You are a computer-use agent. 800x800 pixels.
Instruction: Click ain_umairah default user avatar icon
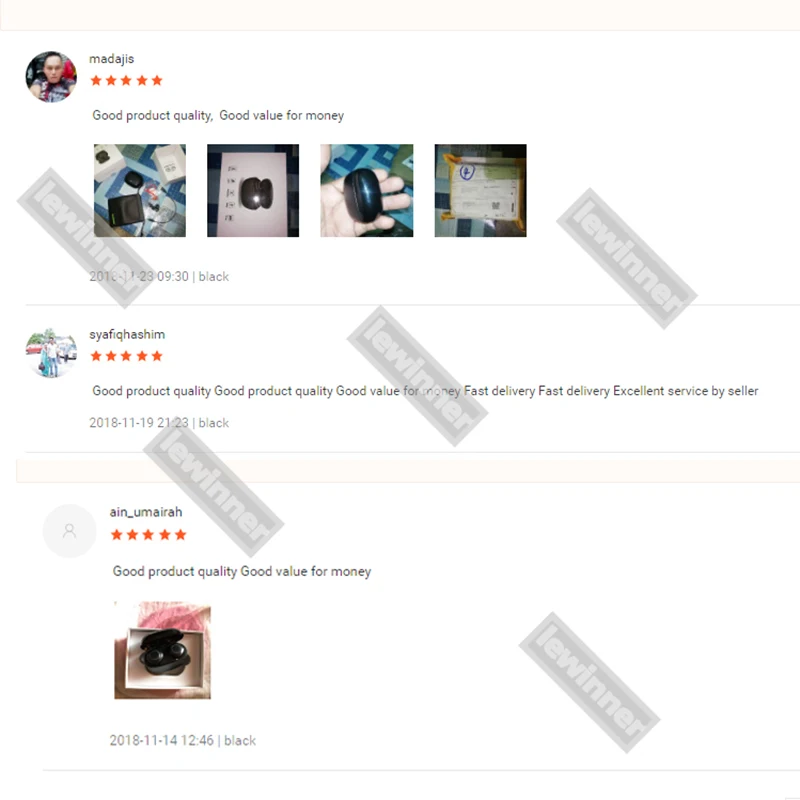click(x=69, y=531)
